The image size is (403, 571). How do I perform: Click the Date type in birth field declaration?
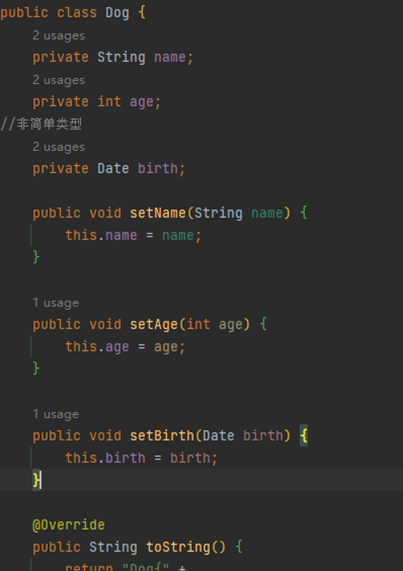pos(113,169)
